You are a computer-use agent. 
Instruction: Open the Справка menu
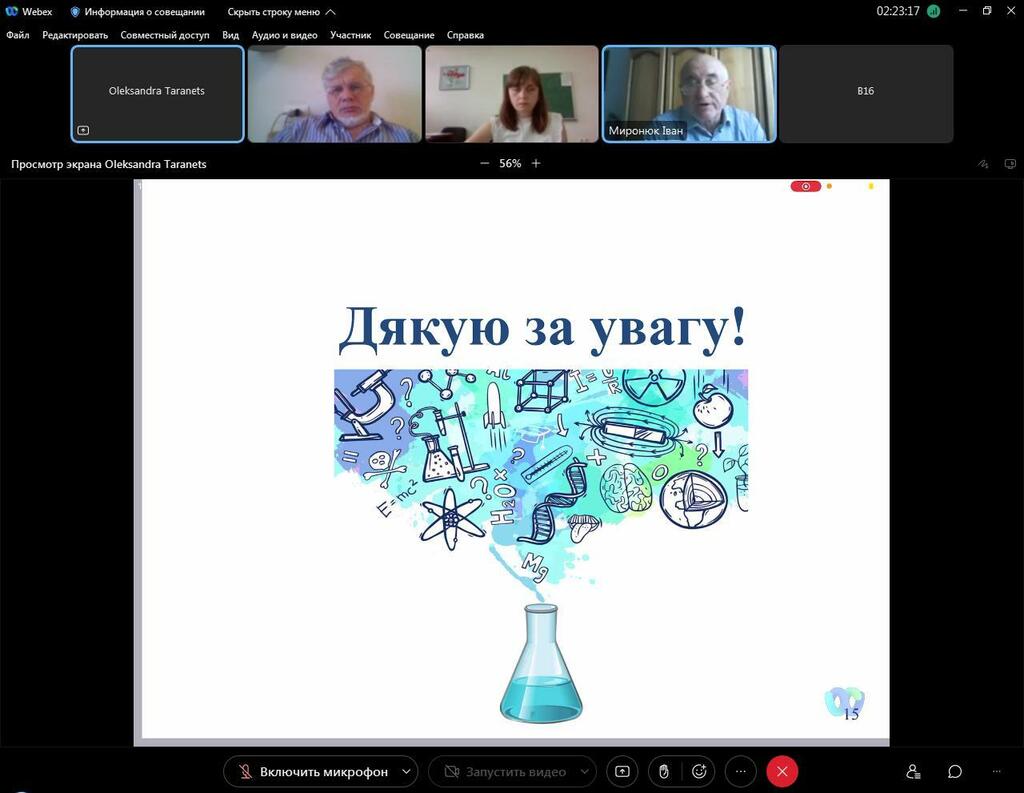[x=465, y=35]
